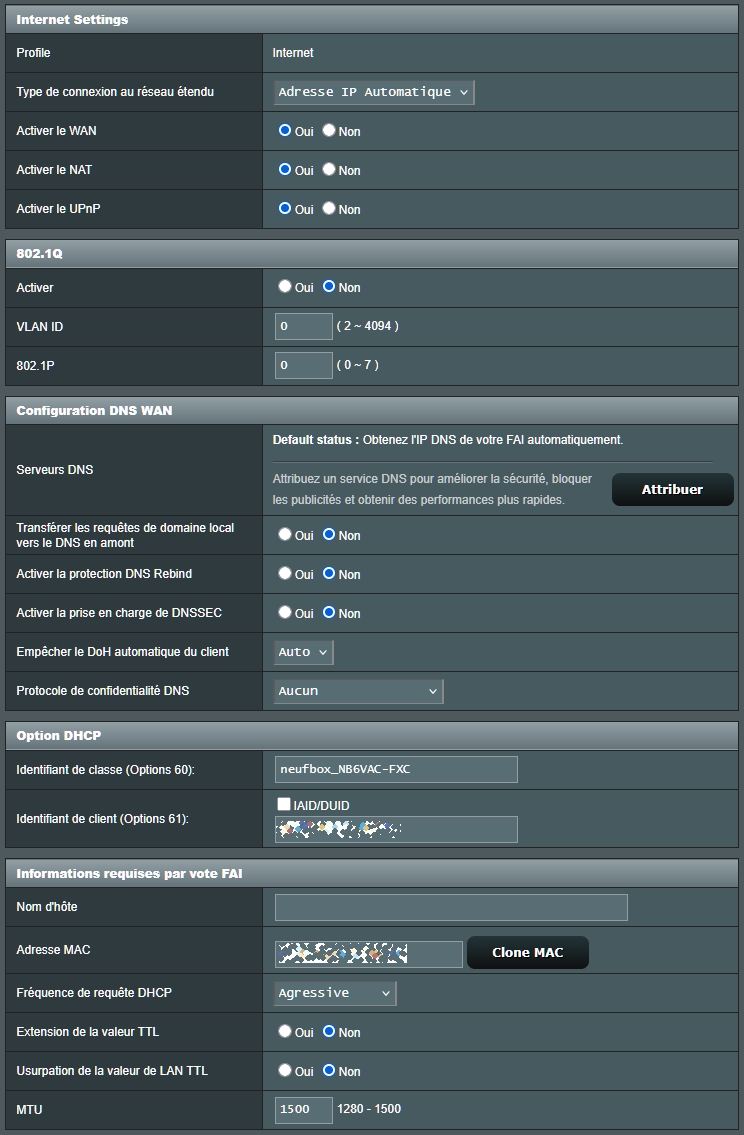
Task: Click the Nom d'hôte text field
Action: coord(451,907)
